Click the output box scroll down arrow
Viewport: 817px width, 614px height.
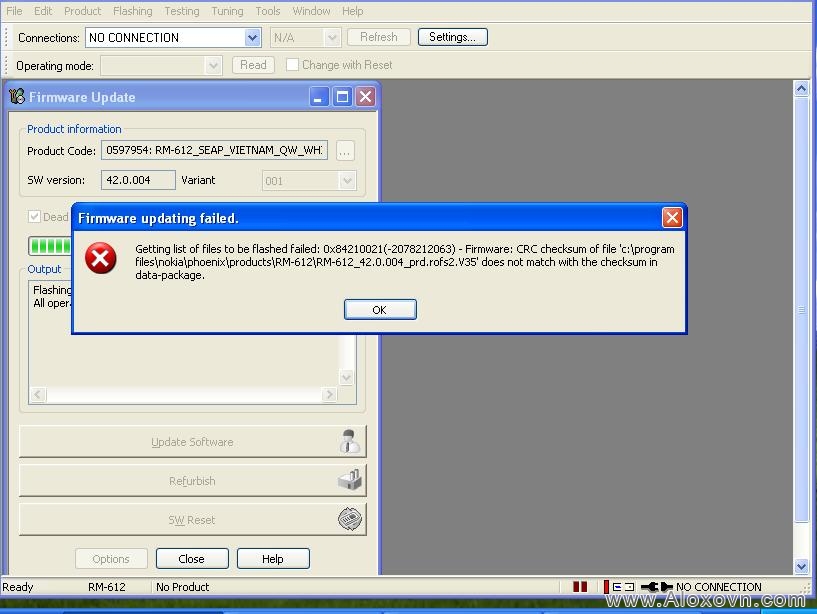(x=346, y=377)
